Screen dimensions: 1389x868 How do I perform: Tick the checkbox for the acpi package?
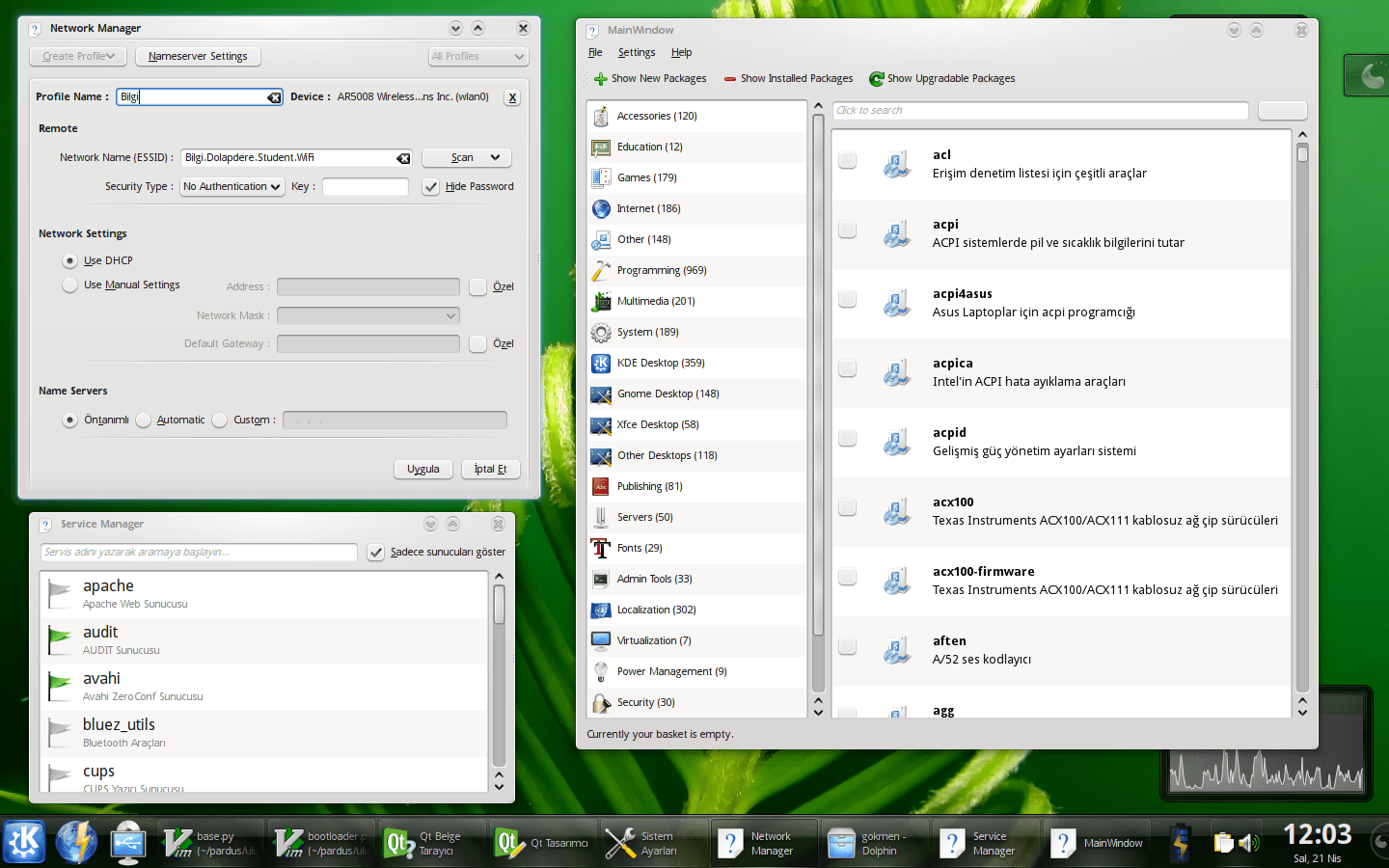[847, 230]
